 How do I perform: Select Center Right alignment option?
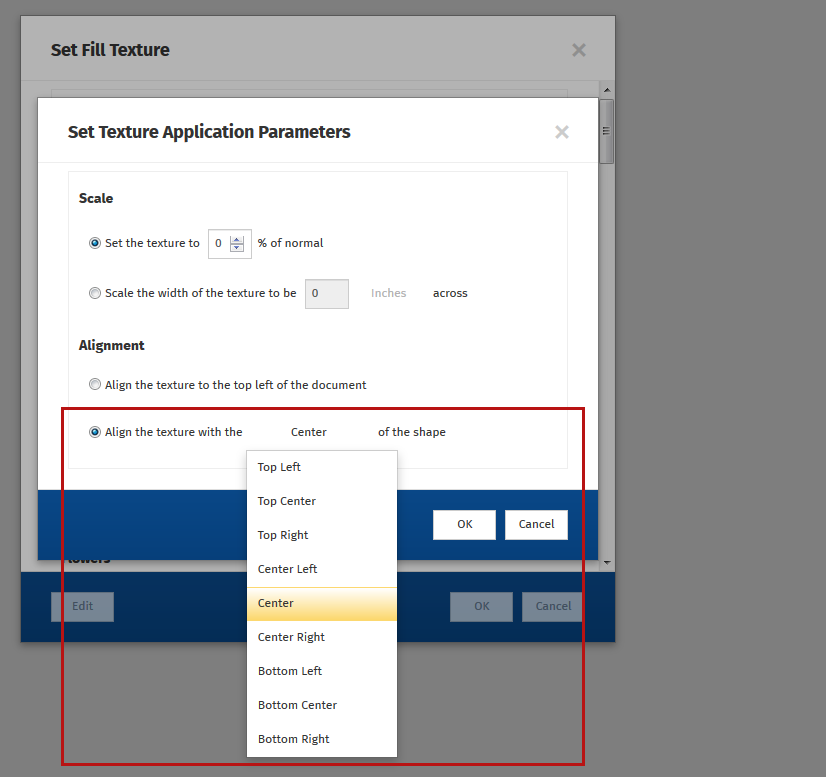click(x=291, y=637)
